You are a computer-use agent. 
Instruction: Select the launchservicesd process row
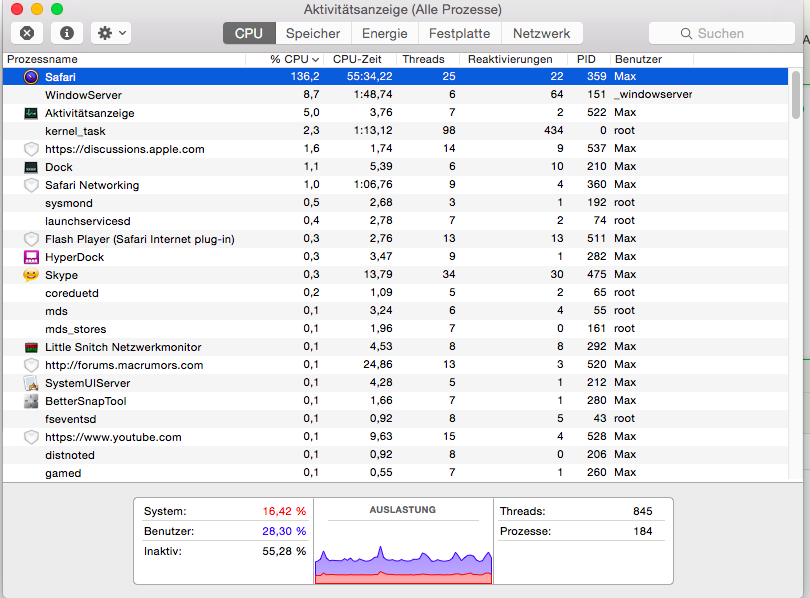coord(396,221)
